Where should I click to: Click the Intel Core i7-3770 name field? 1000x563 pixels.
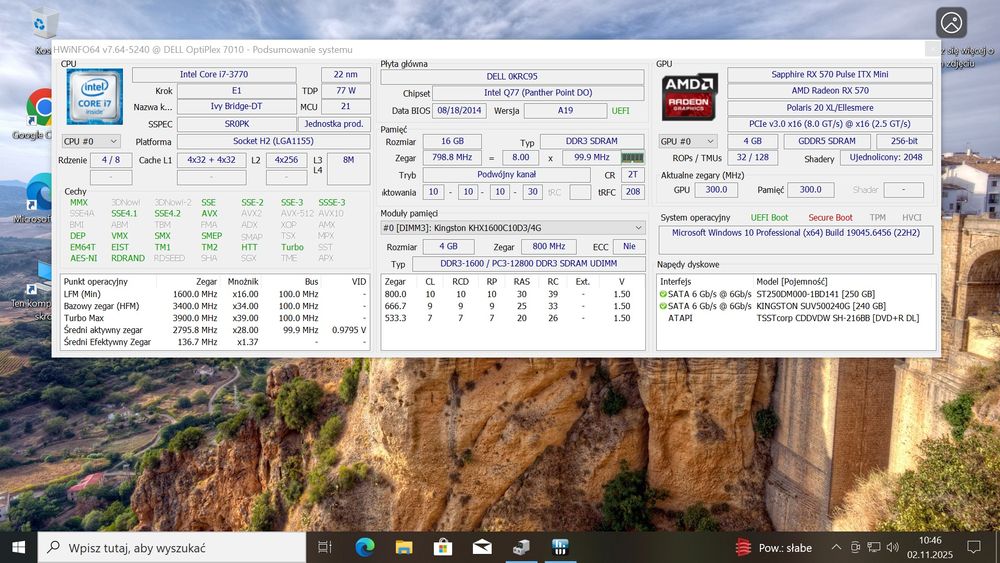click(x=214, y=75)
